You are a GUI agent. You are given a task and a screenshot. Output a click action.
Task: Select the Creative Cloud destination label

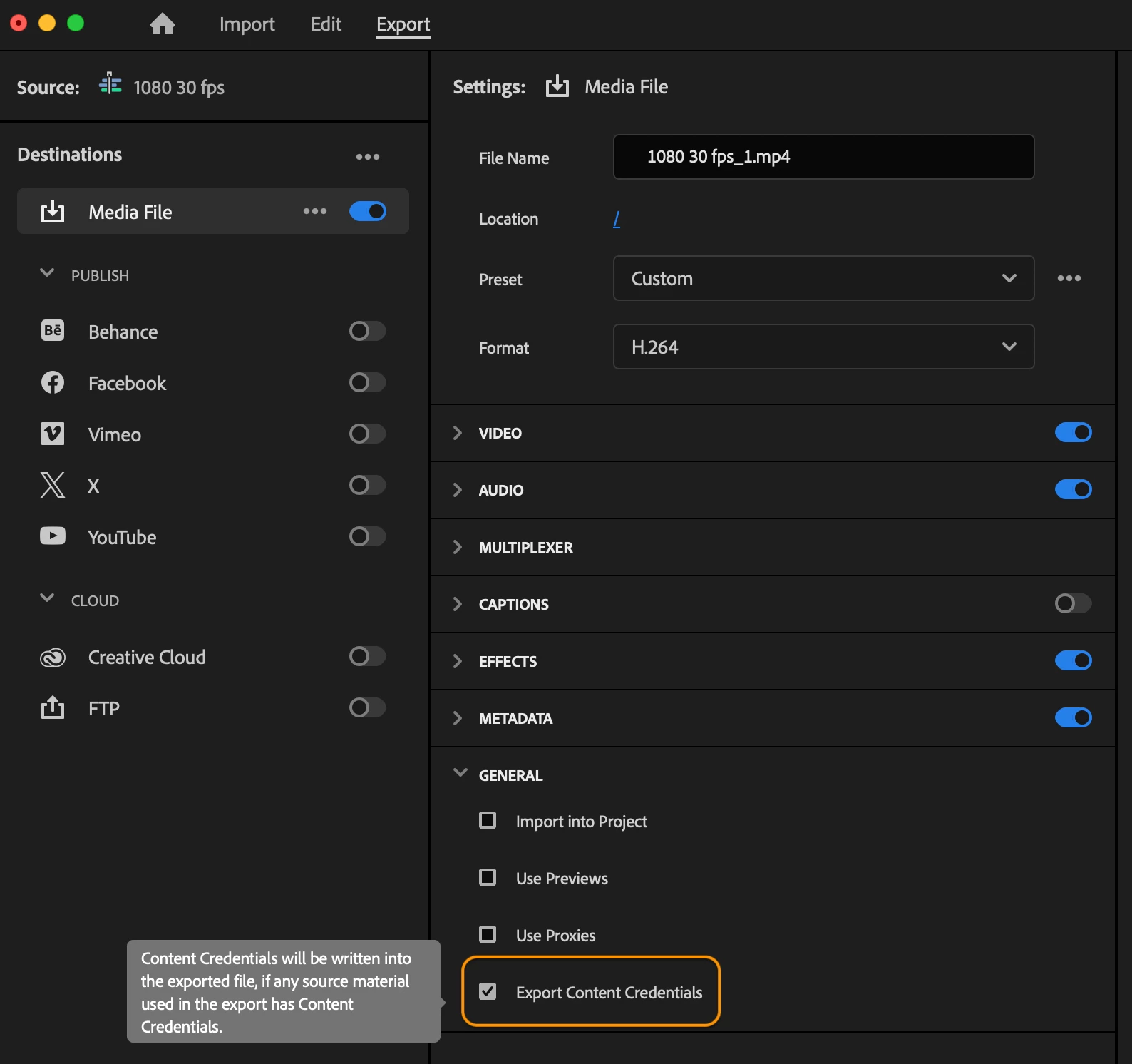[147, 658]
